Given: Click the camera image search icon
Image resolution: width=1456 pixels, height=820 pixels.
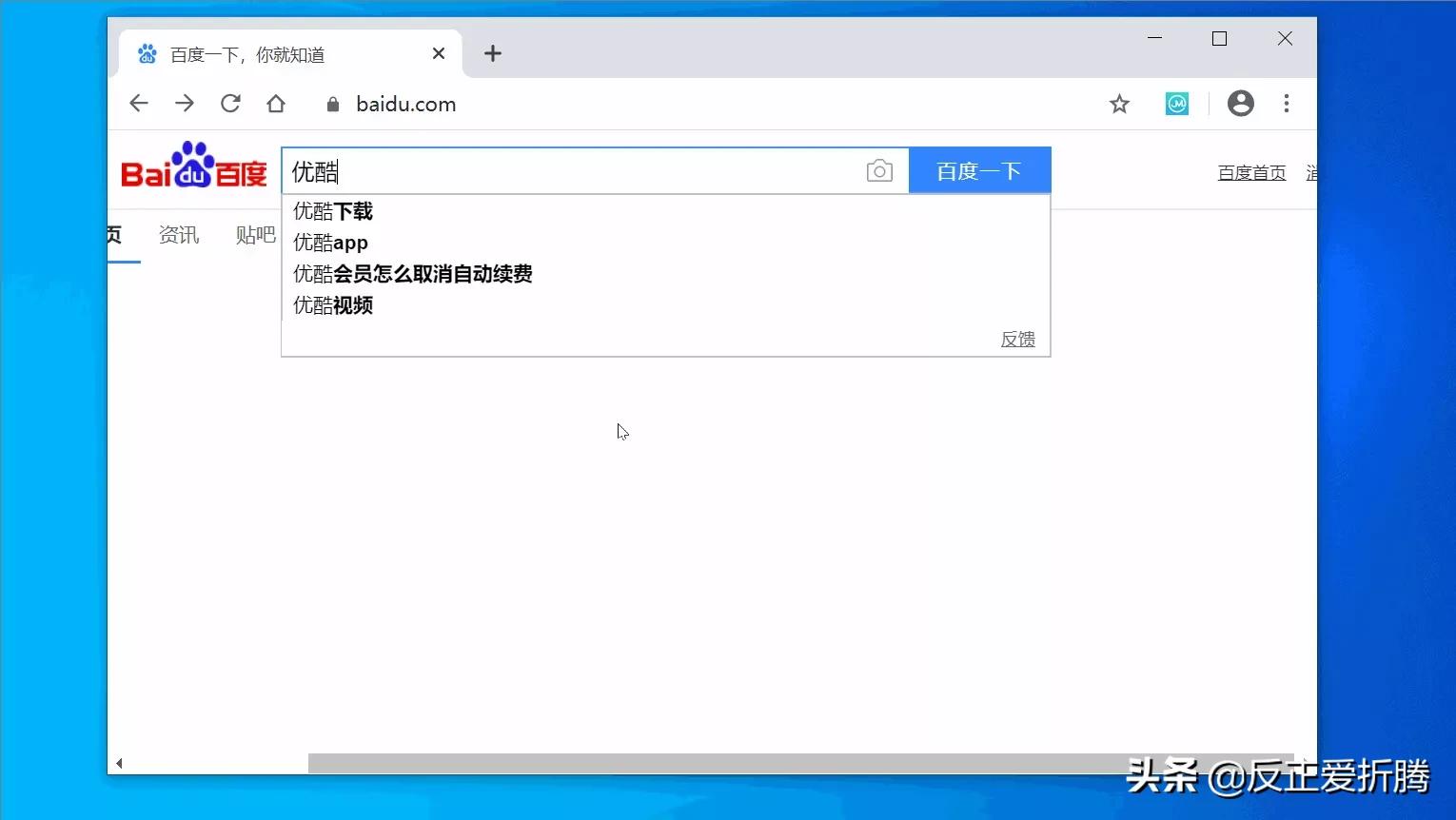Looking at the screenshot, I should pos(879,170).
